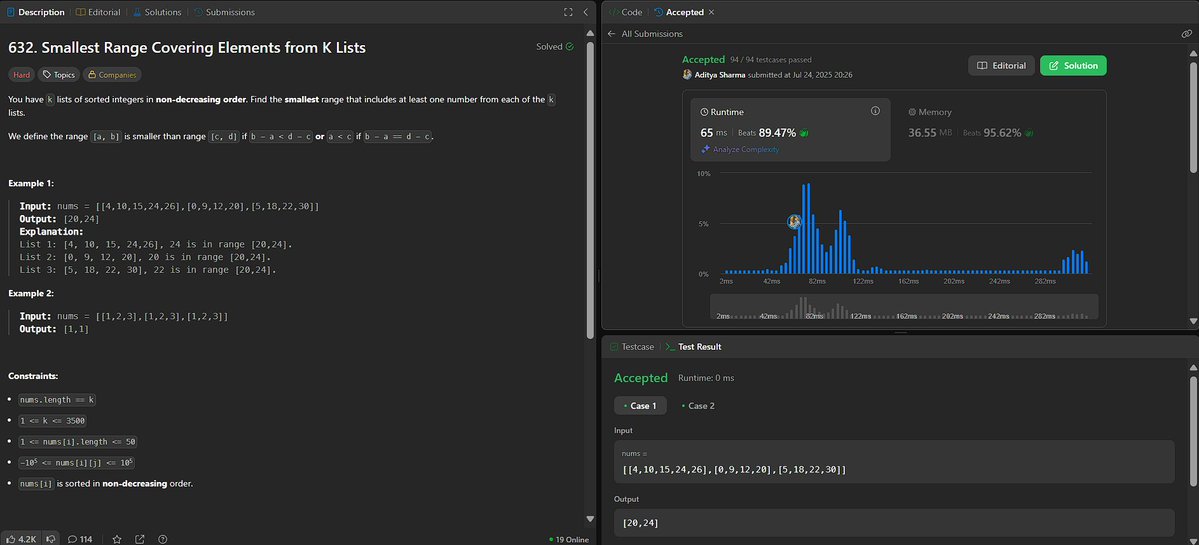This screenshot has width=1199, height=545.
Task: Open the Editorial tab in left panel
Action: 97,12
